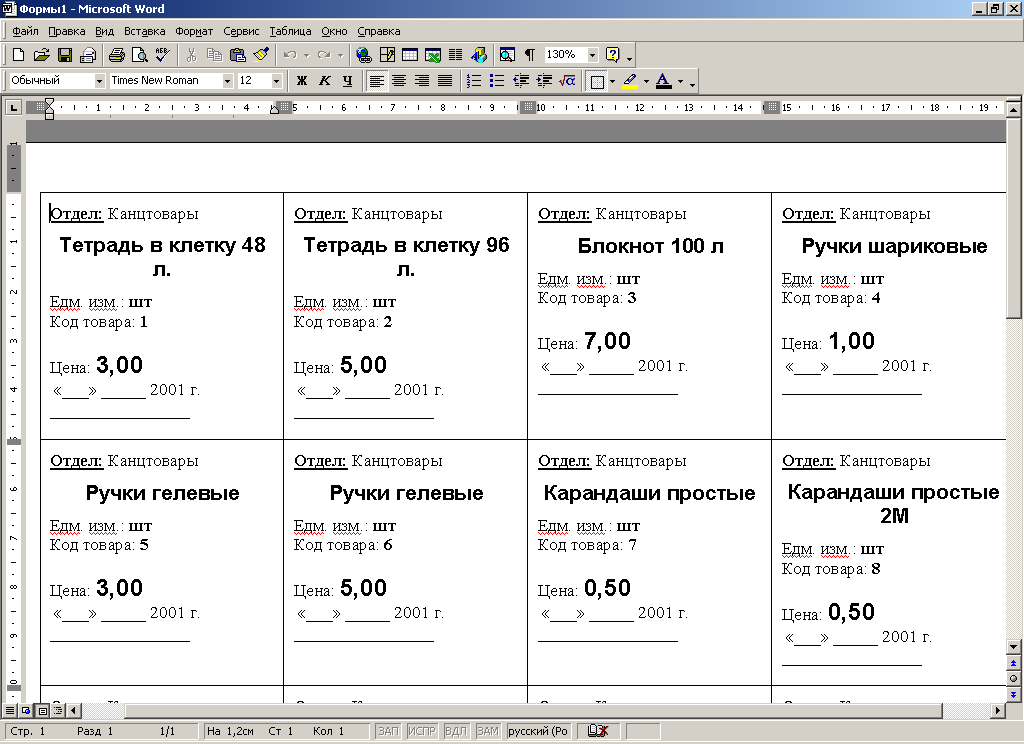
Task: Expand the font color arrow
Action: coord(680,81)
